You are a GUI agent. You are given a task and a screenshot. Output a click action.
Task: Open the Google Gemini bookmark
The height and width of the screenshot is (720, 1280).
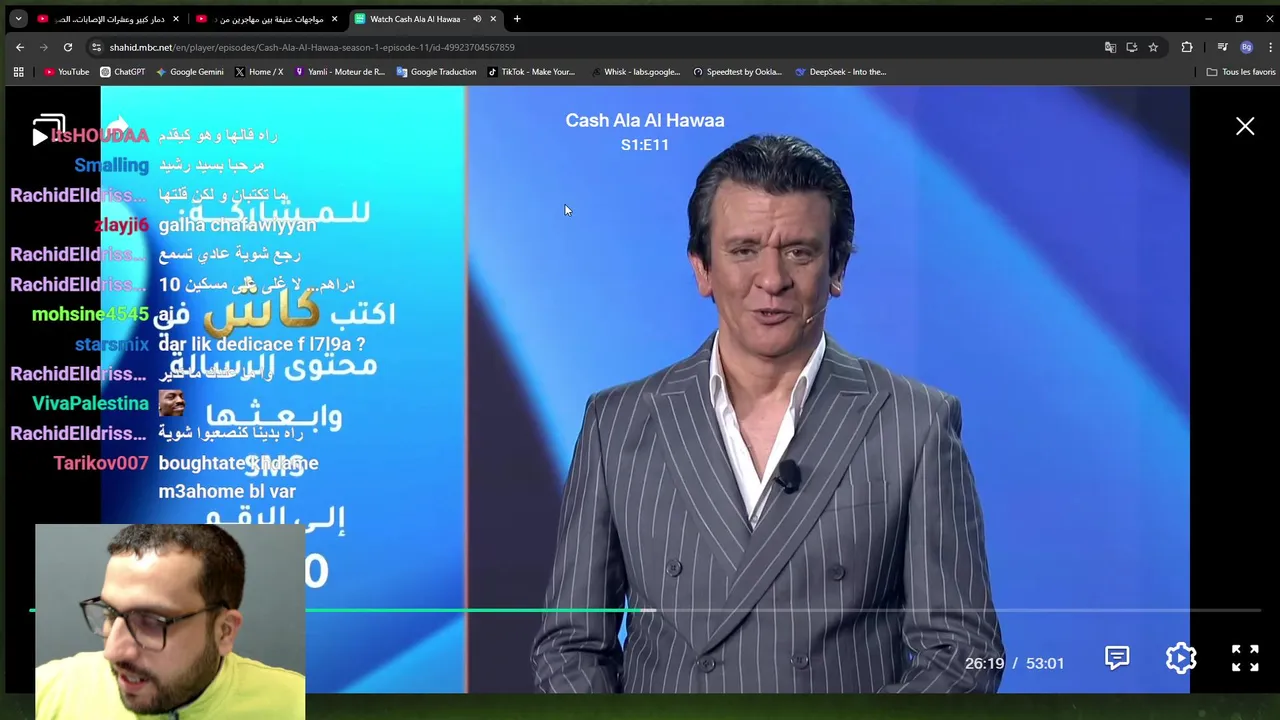189,72
